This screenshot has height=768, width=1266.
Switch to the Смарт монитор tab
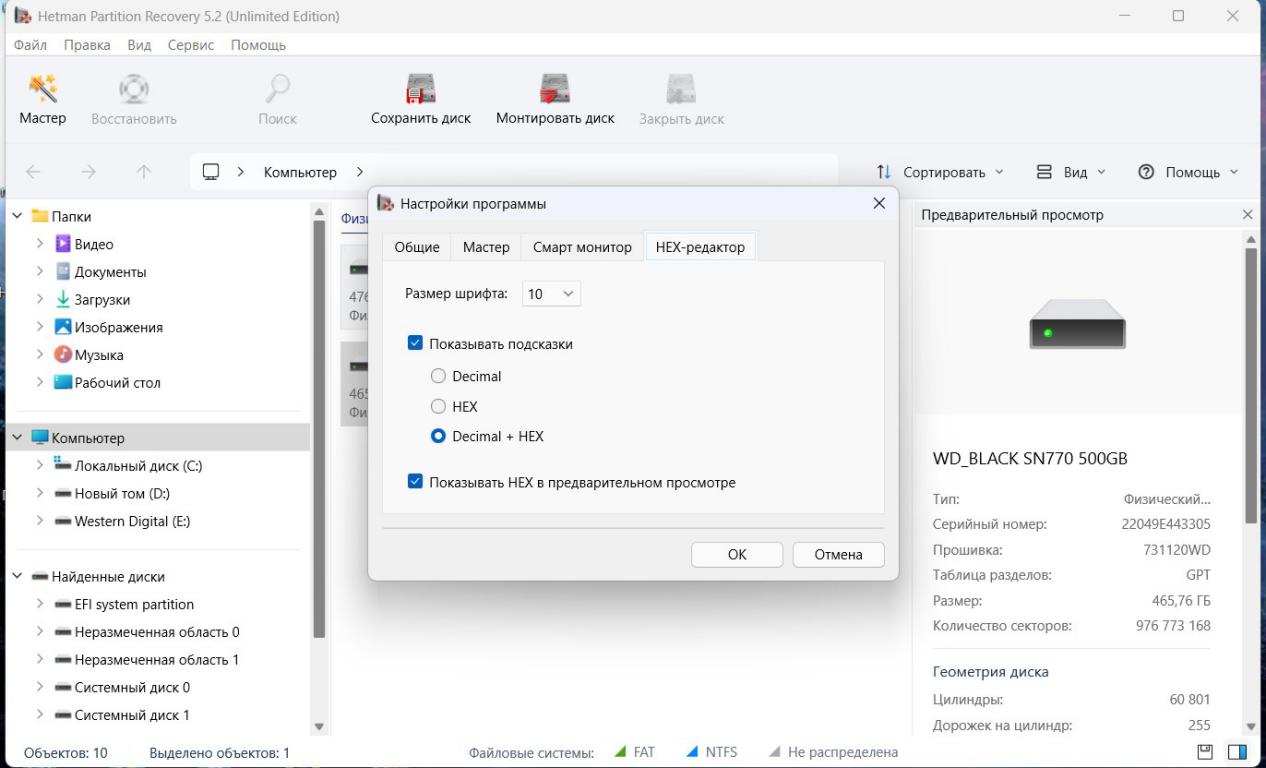point(582,247)
